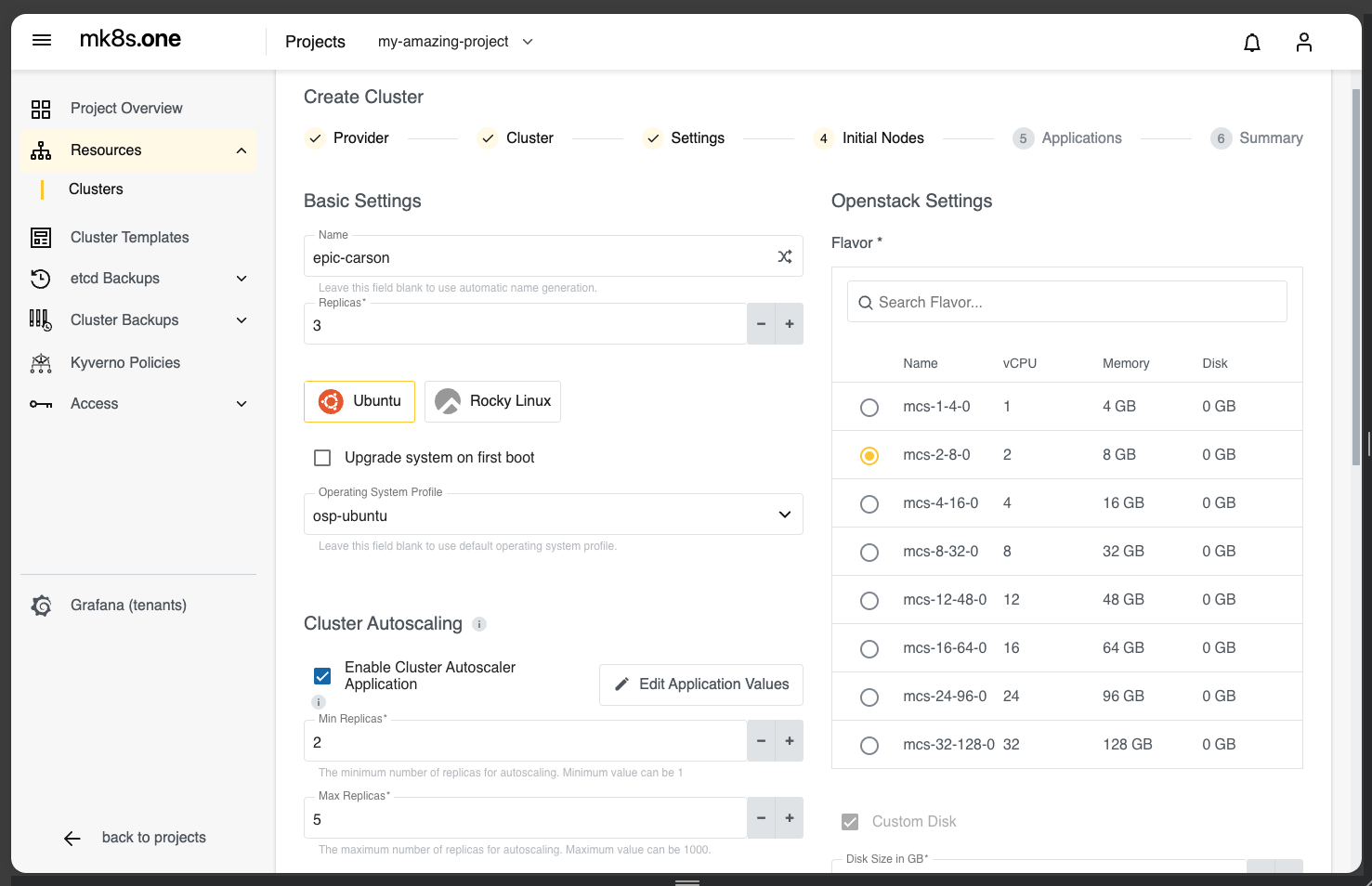The width and height of the screenshot is (1372, 886).
Task: Click the Search Flavor input field
Action: click(1066, 301)
